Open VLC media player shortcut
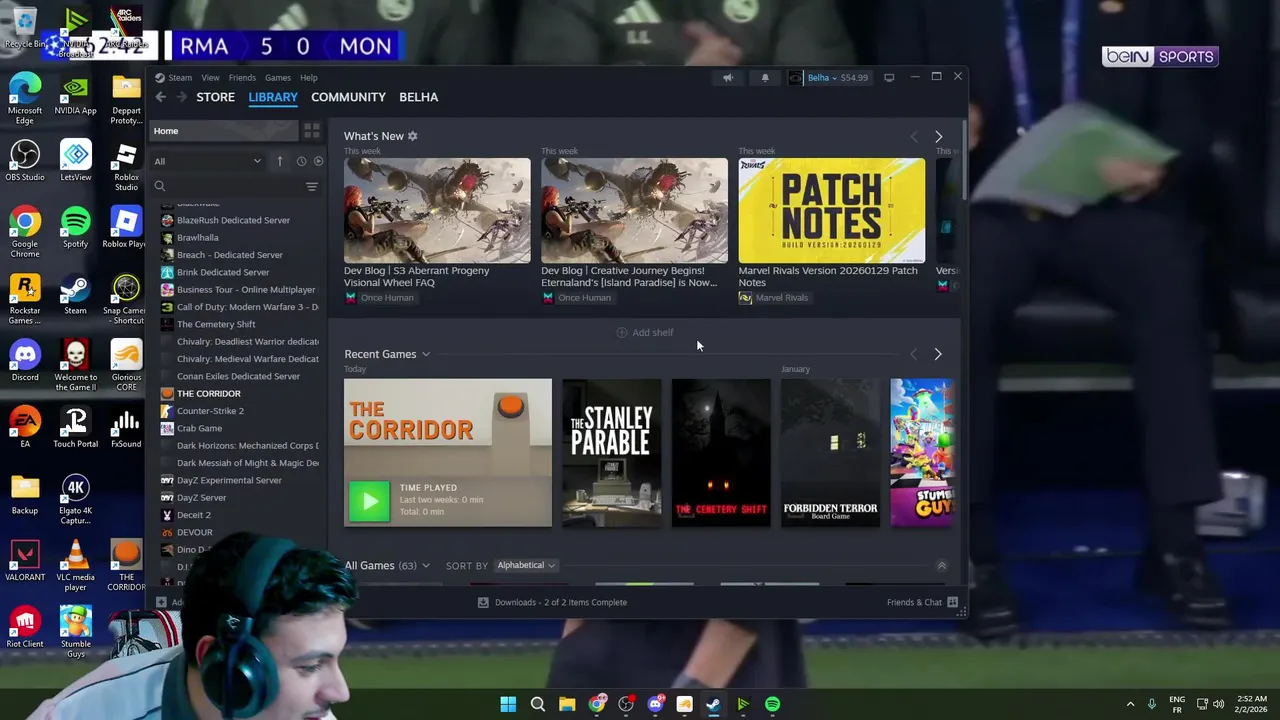1280x720 pixels. click(x=75, y=566)
